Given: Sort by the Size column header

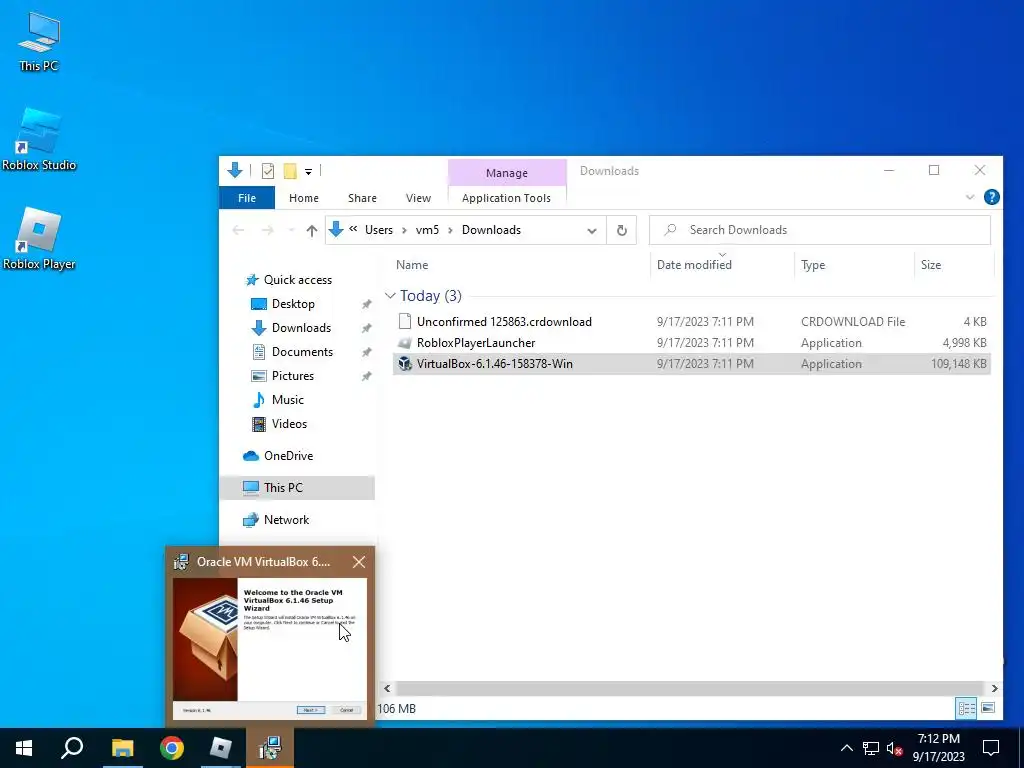Looking at the screenshot, I should click(x=931, y=264).
